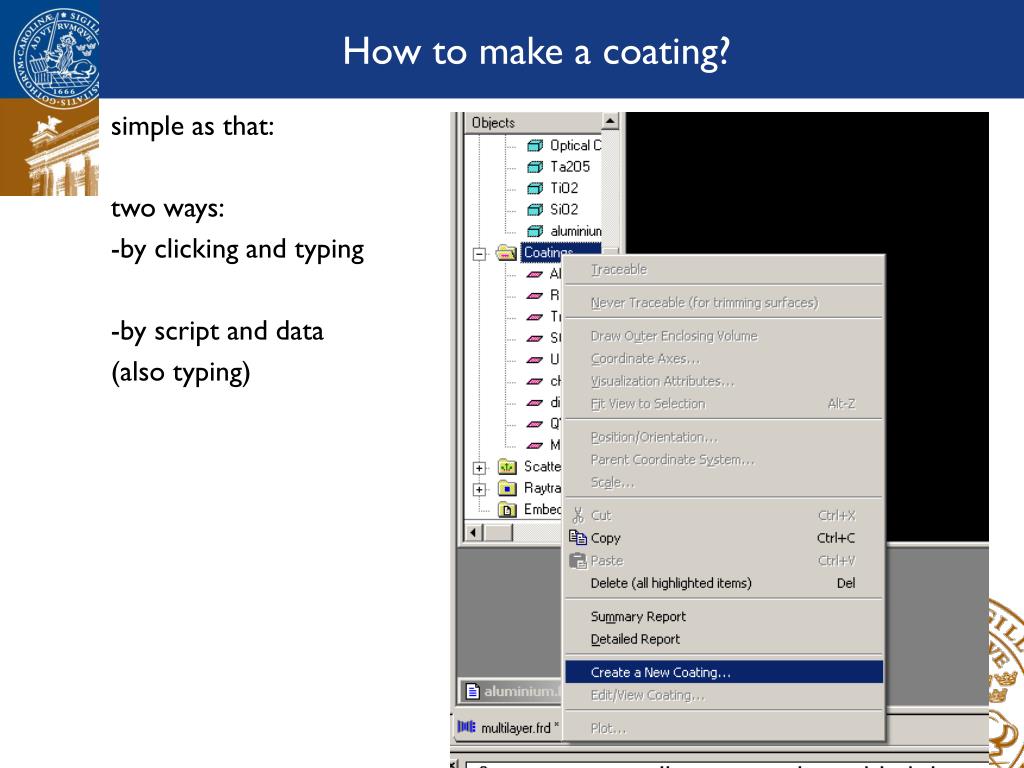Click the multilayer.frd document icon
The height and width of the screenshot is (768, 1024).
click(x=466, y=727)
